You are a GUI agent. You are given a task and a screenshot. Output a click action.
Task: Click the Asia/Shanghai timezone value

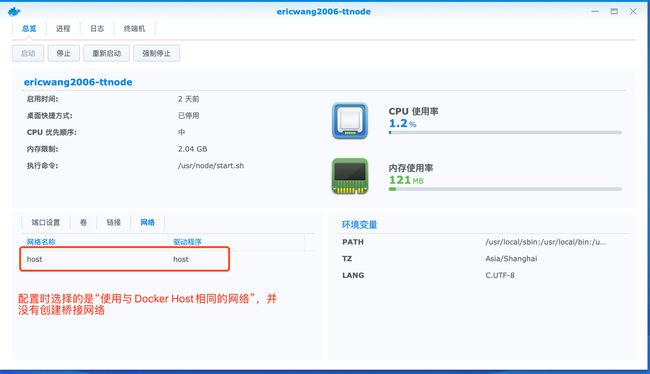pos(511,259)
